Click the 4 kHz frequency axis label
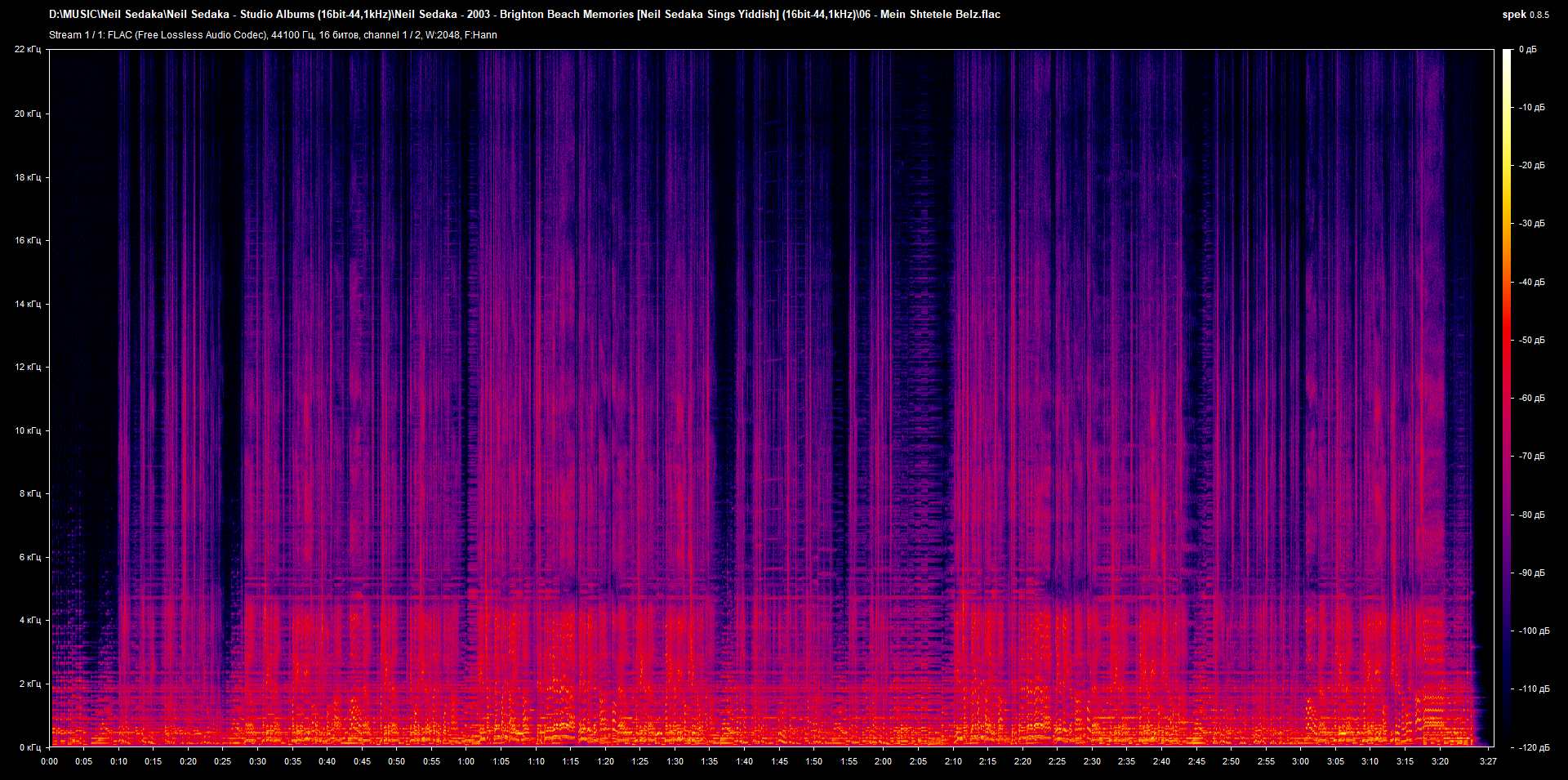Image resolution: width=1568 pixels, height=780 pixels. tap(30, 621)
